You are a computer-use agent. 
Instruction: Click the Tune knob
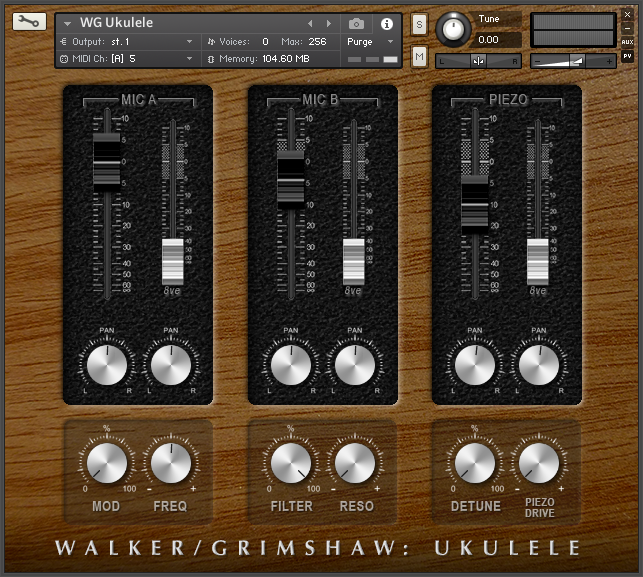[453, 30]
